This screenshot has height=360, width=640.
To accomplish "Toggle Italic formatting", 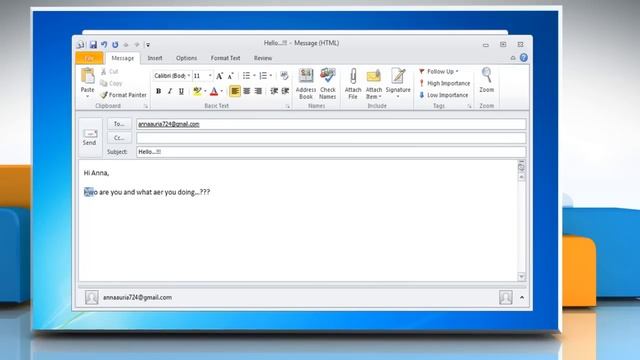I will tap(170, 91).
